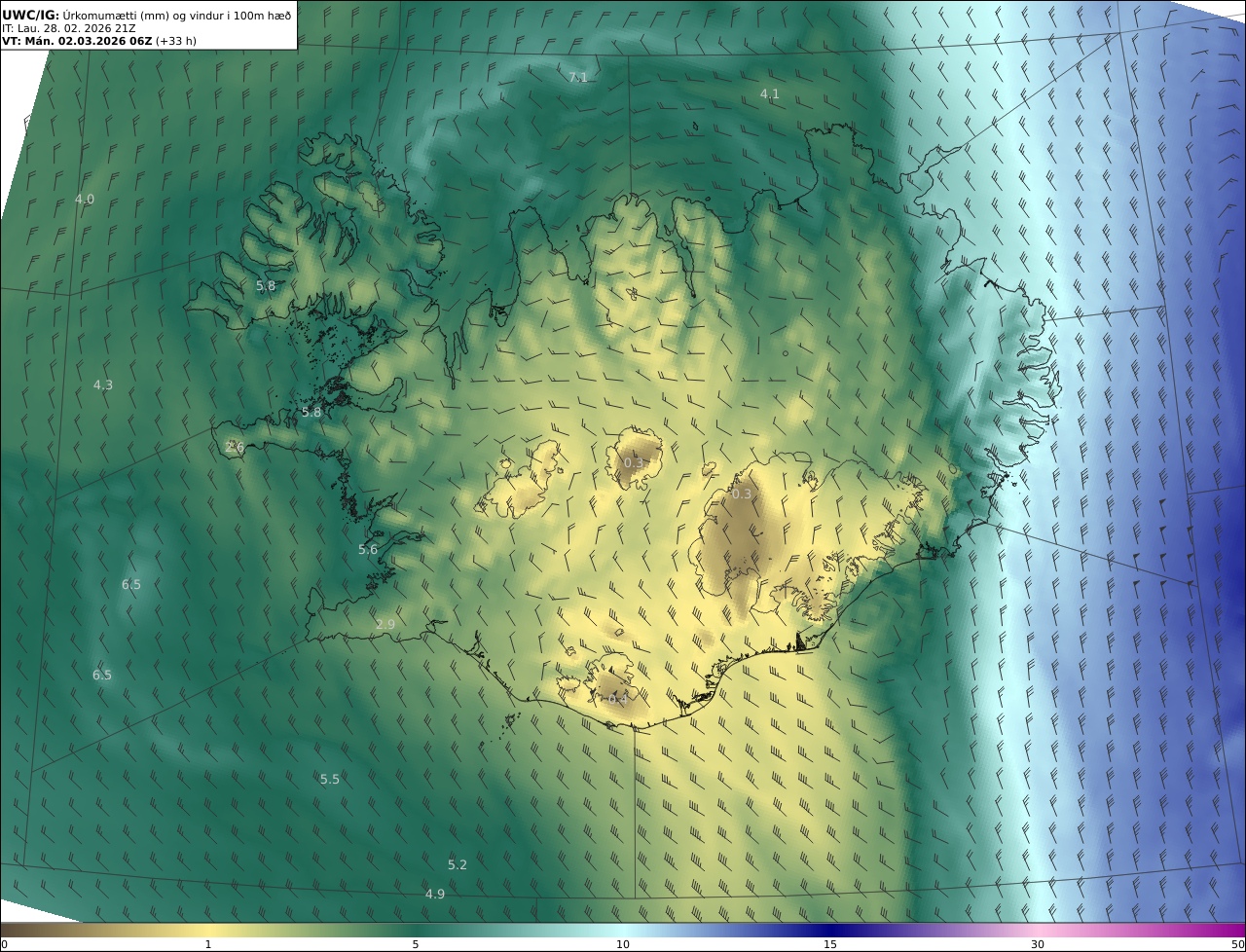Click the 5 tick label on the colorbar
Screen dimensions: 1246x952
[x=416, y=944]
